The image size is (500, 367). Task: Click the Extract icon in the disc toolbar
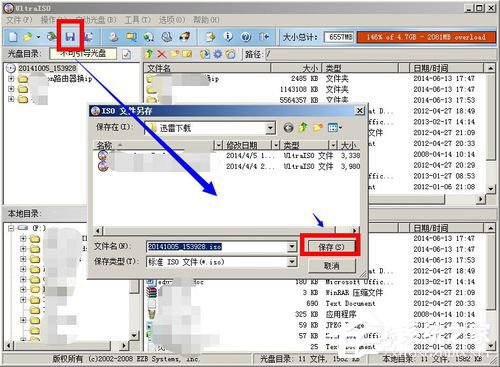pos(205,54)
